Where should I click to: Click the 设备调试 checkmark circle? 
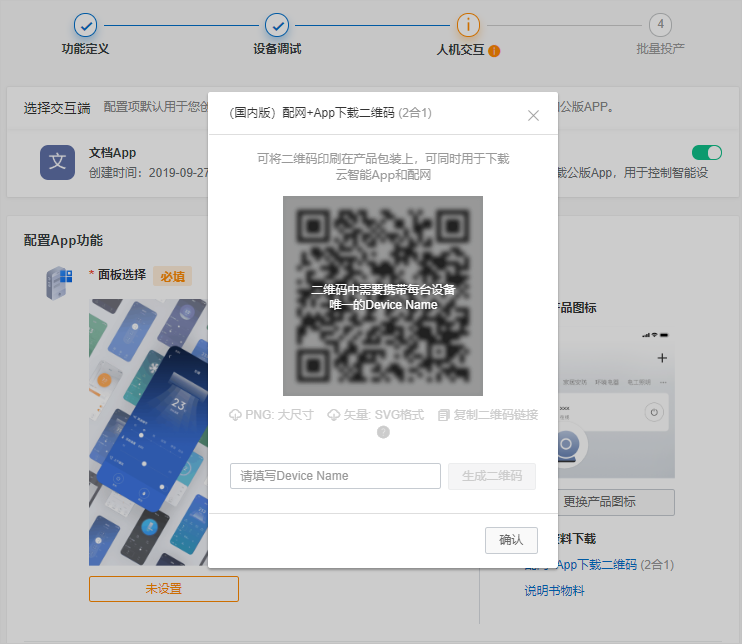pos(277,25)
